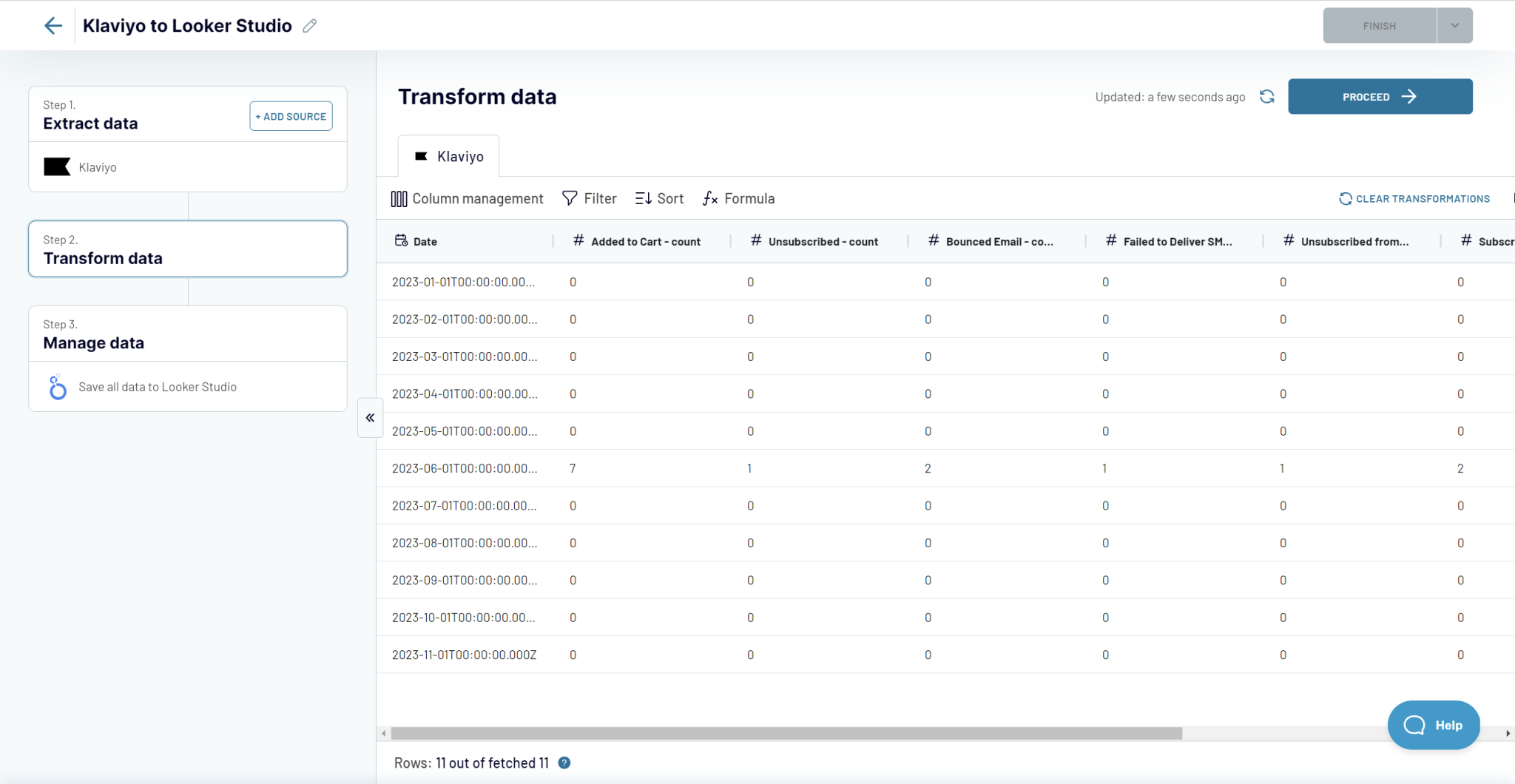This screenshot has height=784, width=1515.
Task: Expand options on the Unsubscribed from column
Action: 1354,241
